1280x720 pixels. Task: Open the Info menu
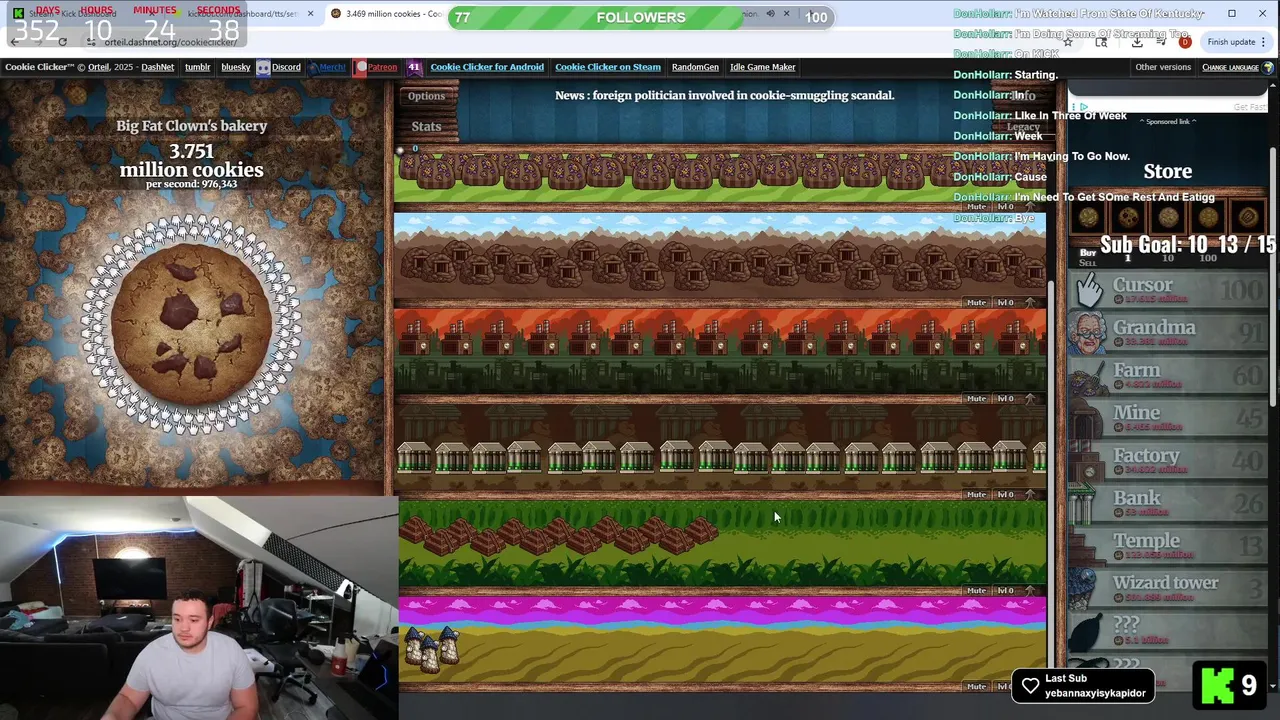click(x=1024, y=96)
